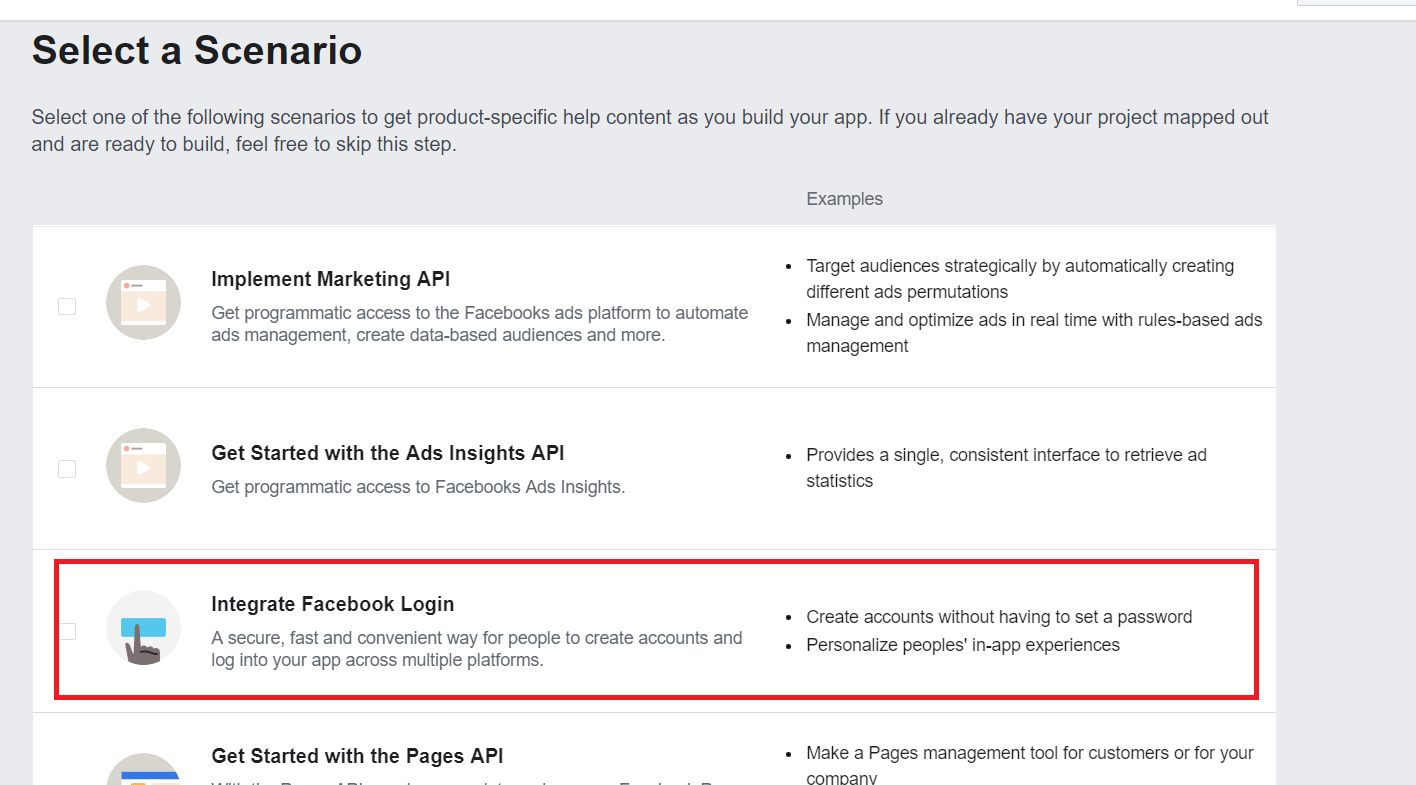Viewport: 1416px width, 785px height.
Task: Enable the Integrate Facebook Login checkbox
Action: 67,631
